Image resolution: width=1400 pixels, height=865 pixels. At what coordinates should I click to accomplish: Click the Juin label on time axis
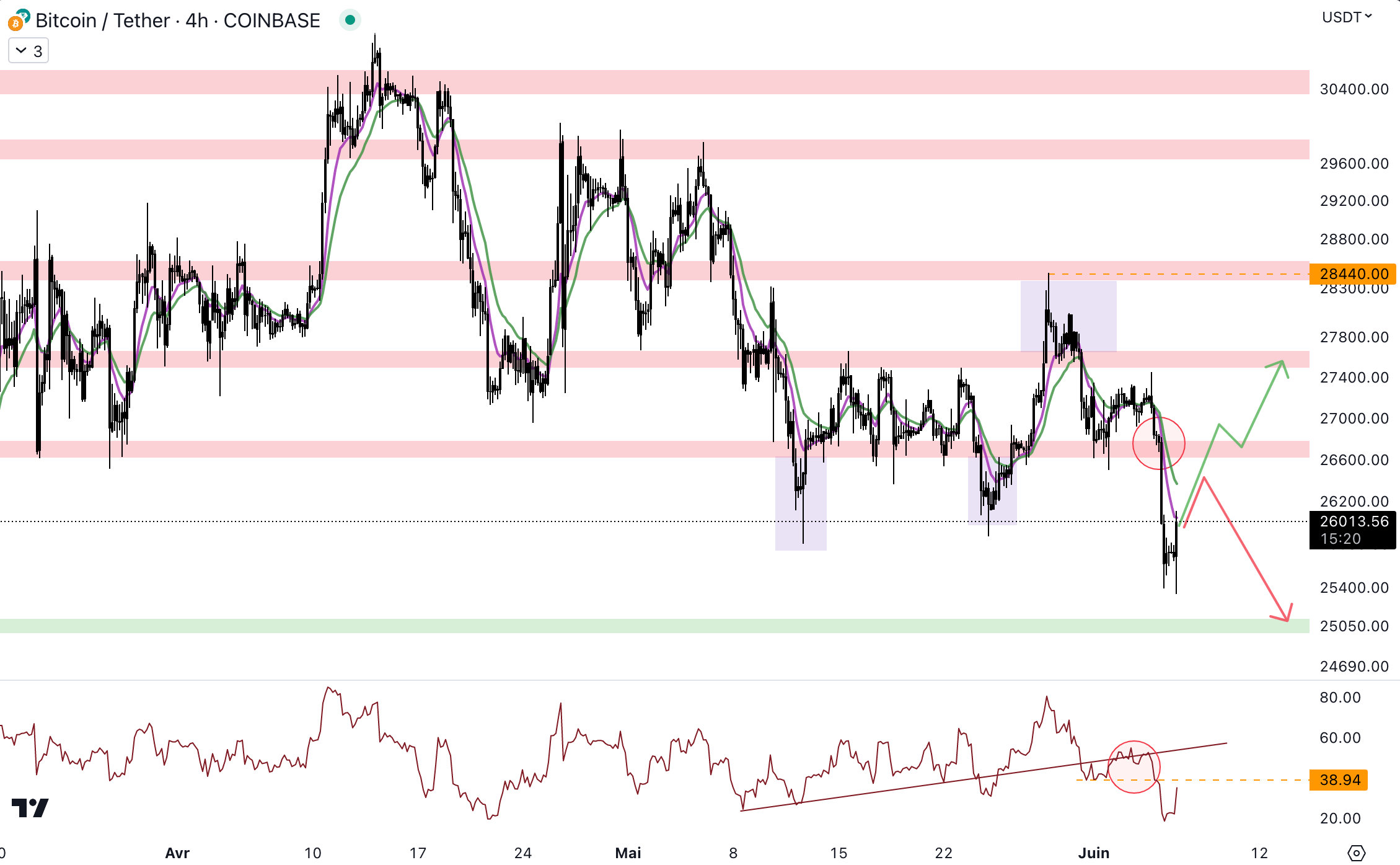coord(1093,853)
